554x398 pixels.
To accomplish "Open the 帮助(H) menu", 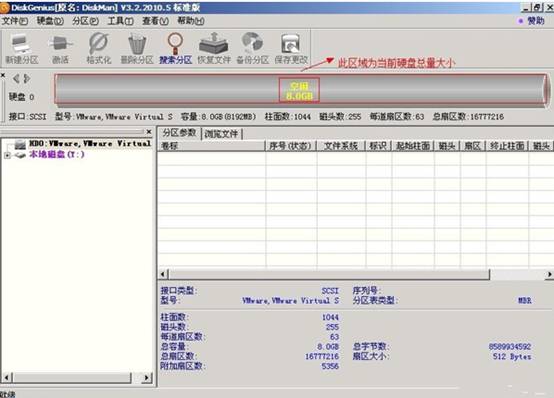I will pyautogui.click(x=191, y=21).
